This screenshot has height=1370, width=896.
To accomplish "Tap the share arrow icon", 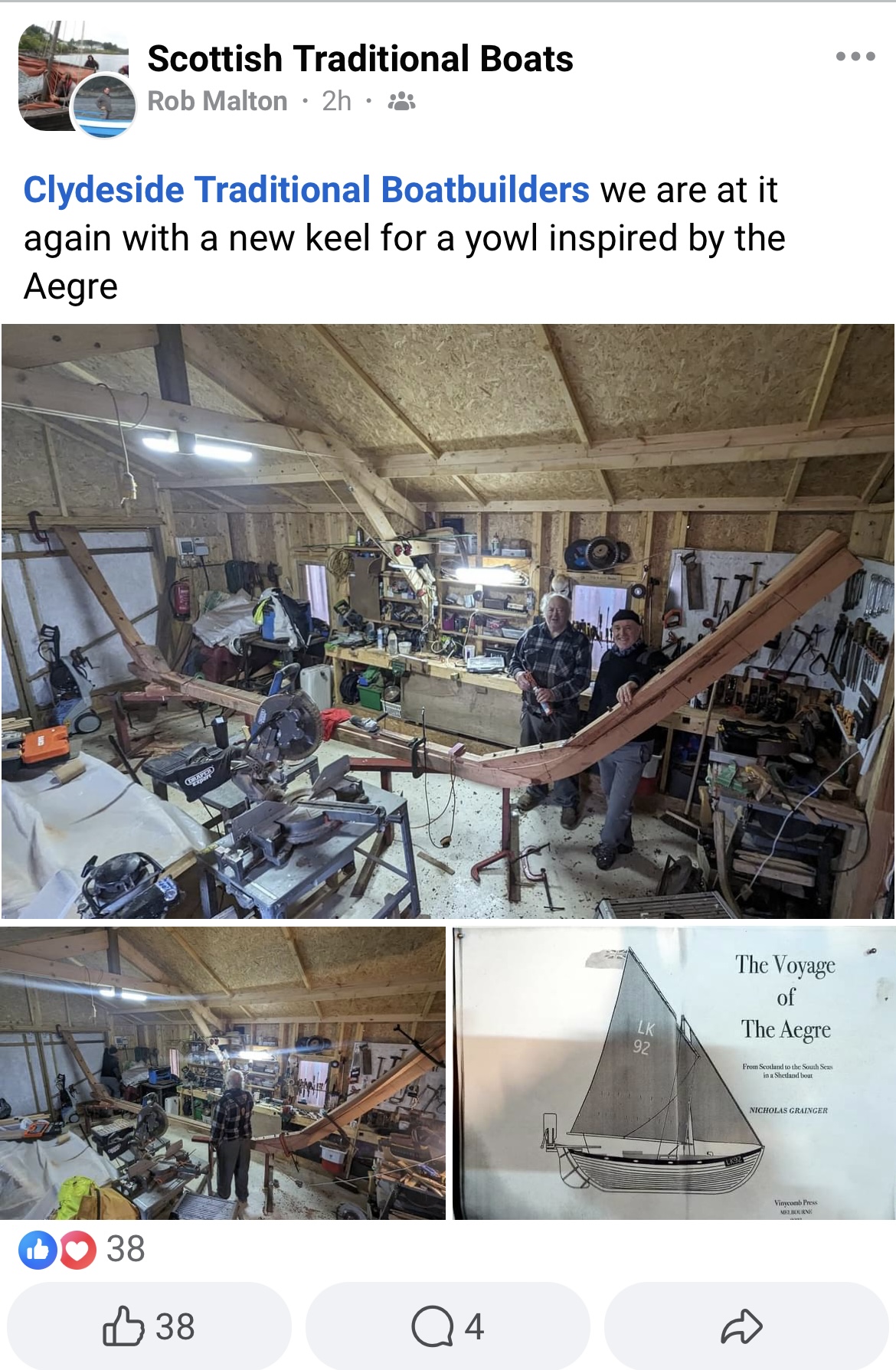I will point(741,1326).
